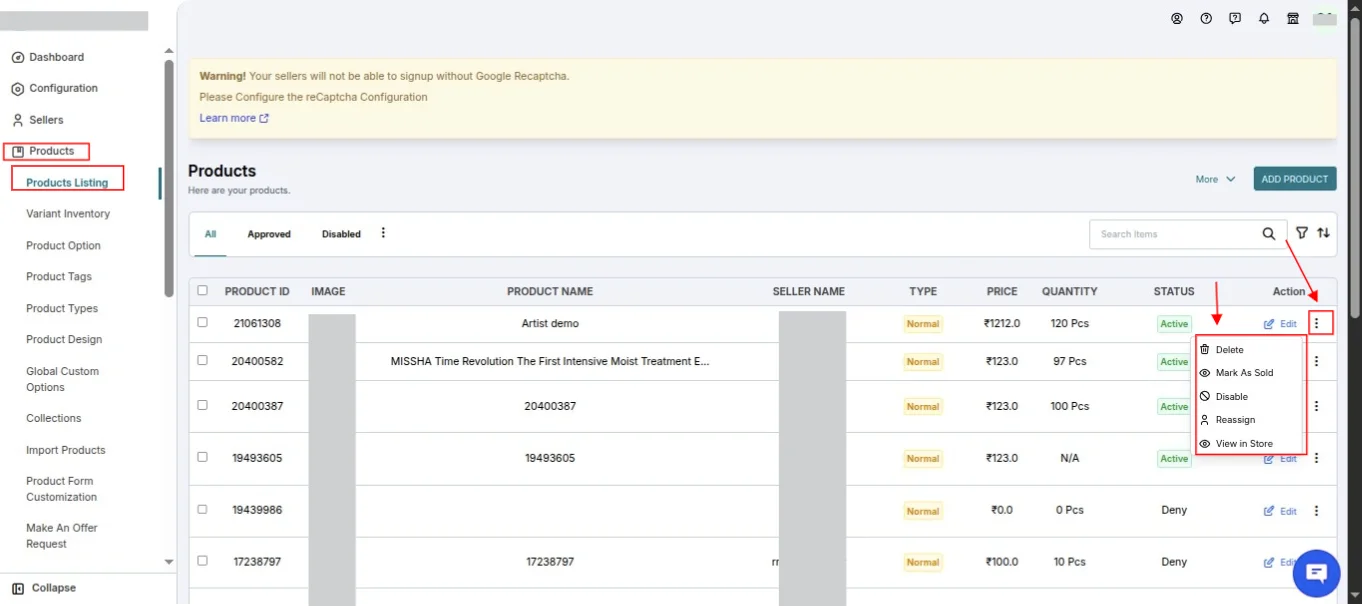The image size is (1365, 606).
Task: Follow the Learn more link
Action: [228, 118]
